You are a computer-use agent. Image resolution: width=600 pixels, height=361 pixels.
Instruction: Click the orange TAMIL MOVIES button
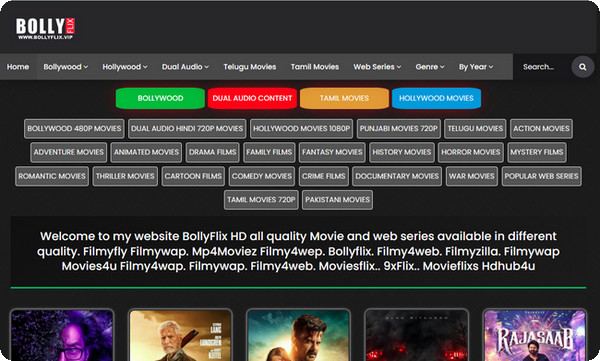point(344,98)
